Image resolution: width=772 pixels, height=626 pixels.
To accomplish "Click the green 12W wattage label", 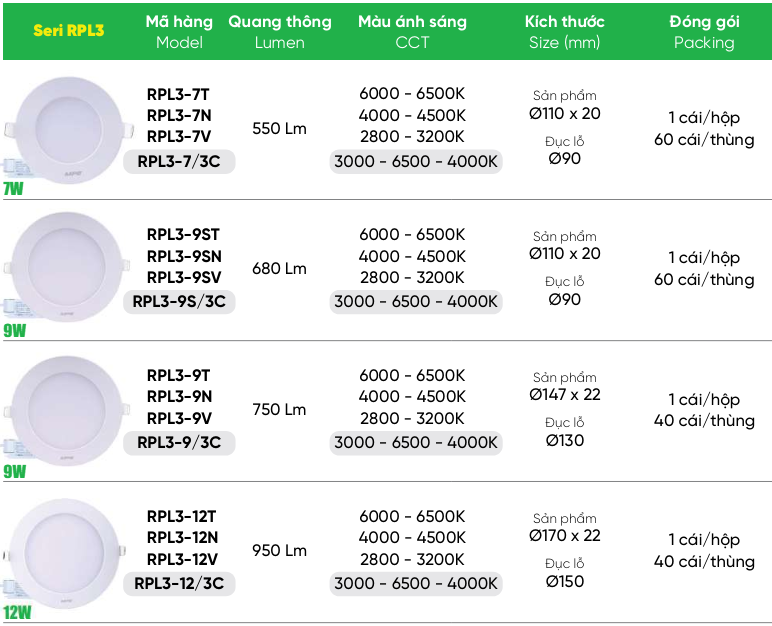I will tap(18, 612).
